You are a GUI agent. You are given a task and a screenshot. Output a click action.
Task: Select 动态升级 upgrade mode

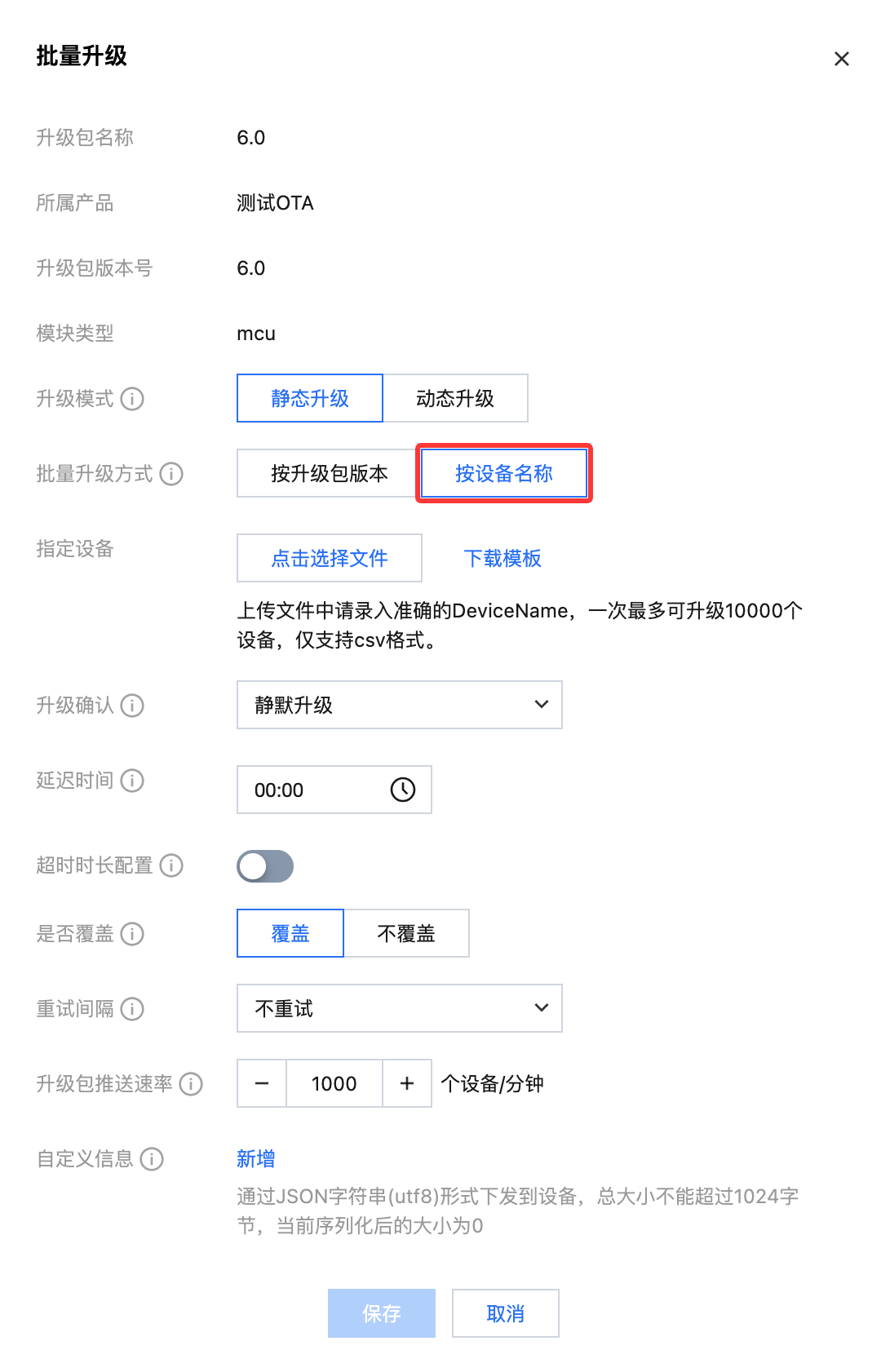455,399
